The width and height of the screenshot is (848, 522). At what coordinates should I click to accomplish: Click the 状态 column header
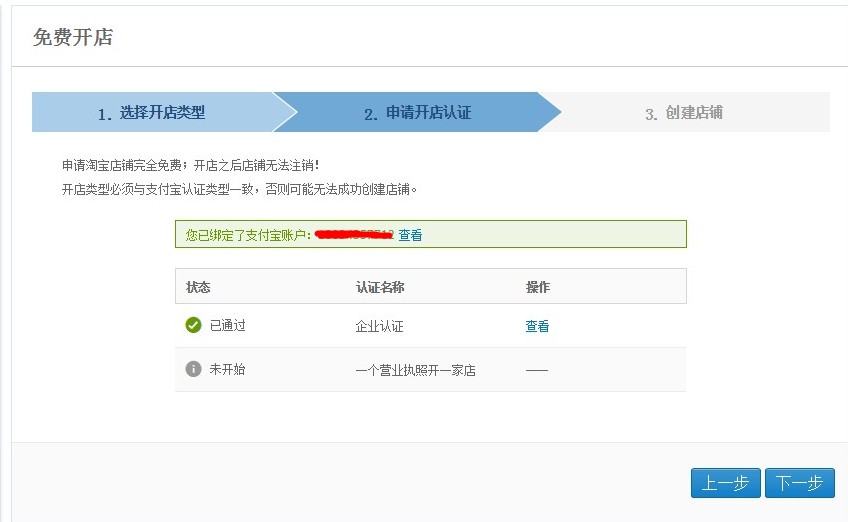pos(198,287)
